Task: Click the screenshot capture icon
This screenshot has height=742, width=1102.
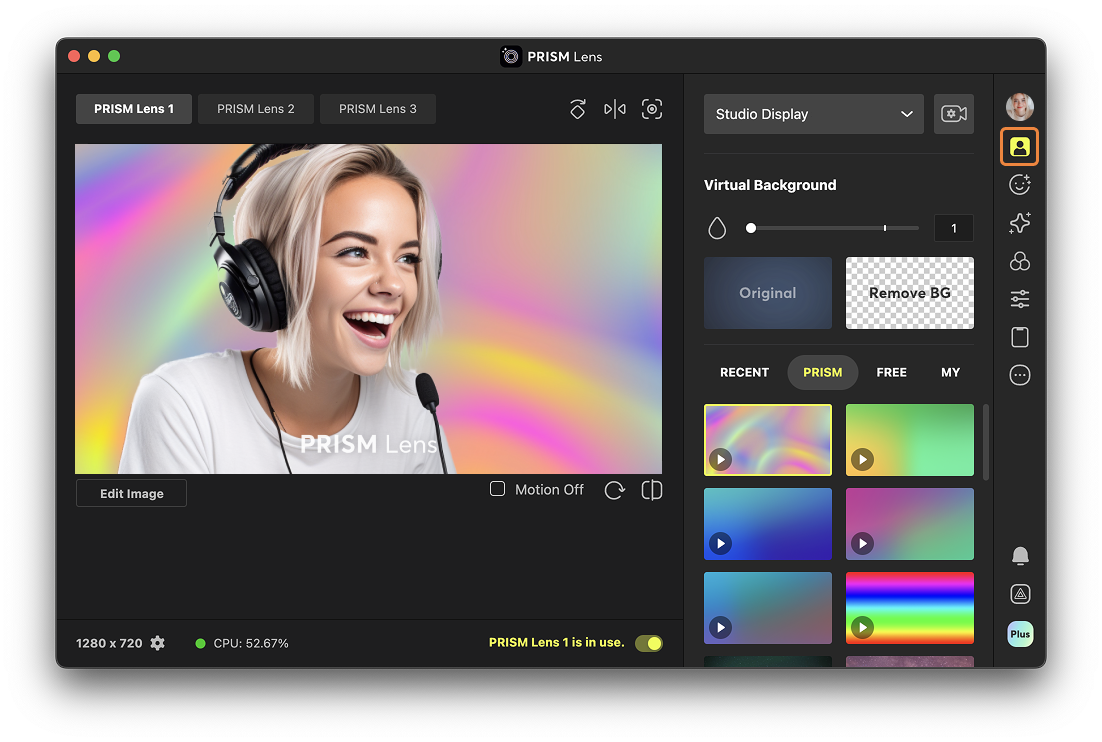Action: point(652,109)
